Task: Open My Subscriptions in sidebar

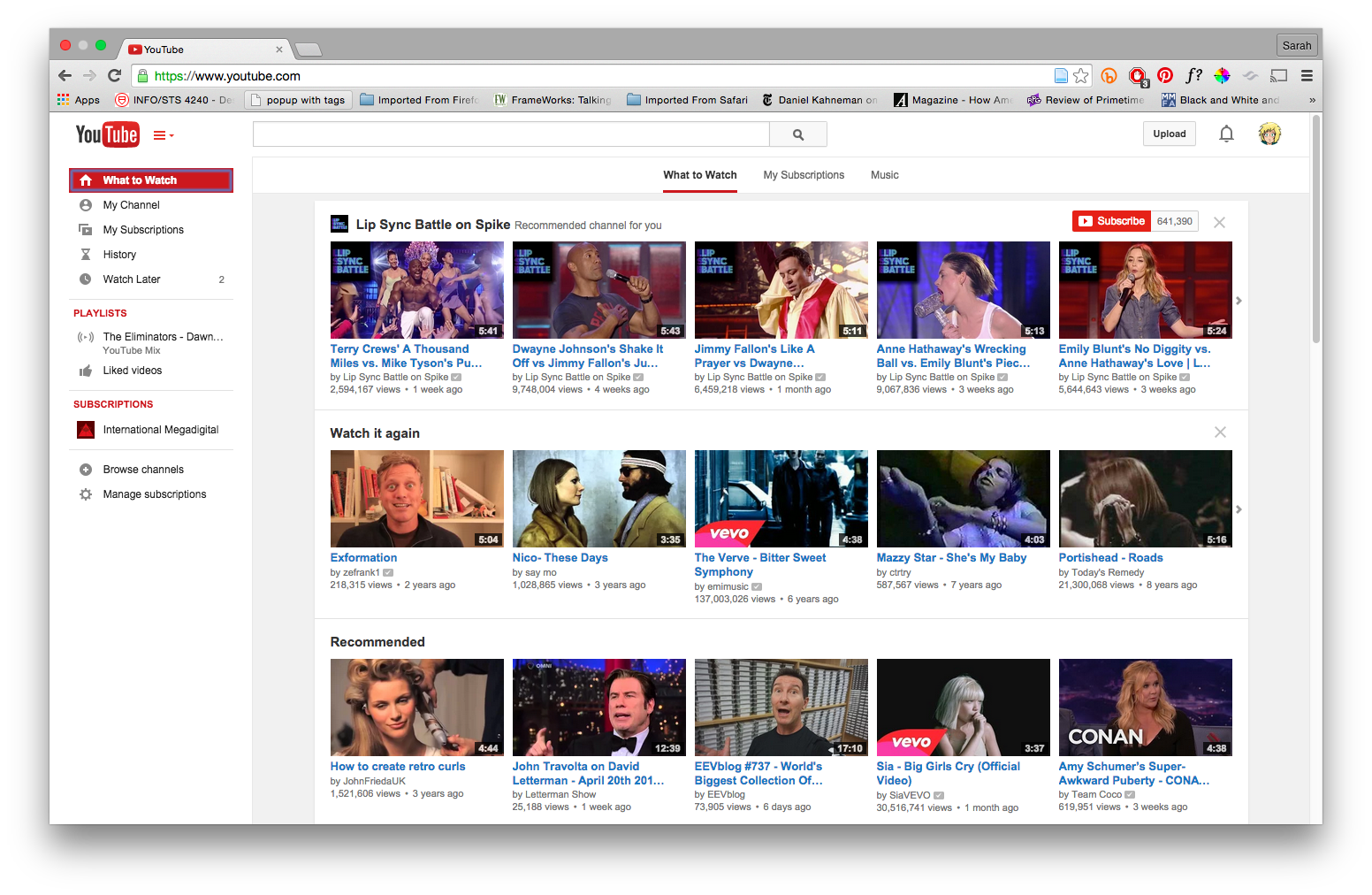Action: (151, 230)
